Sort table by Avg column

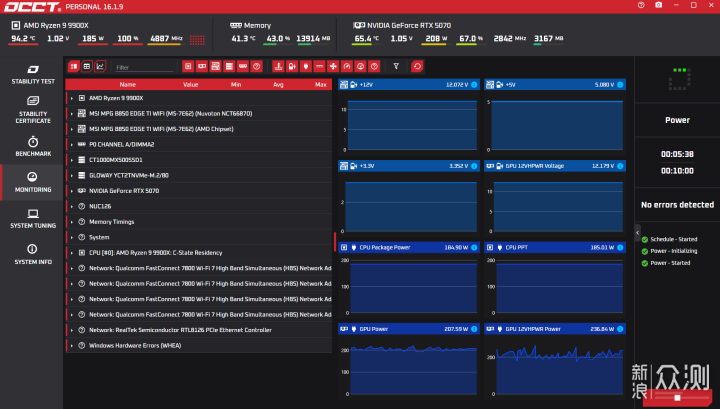[x=278, y=84]
